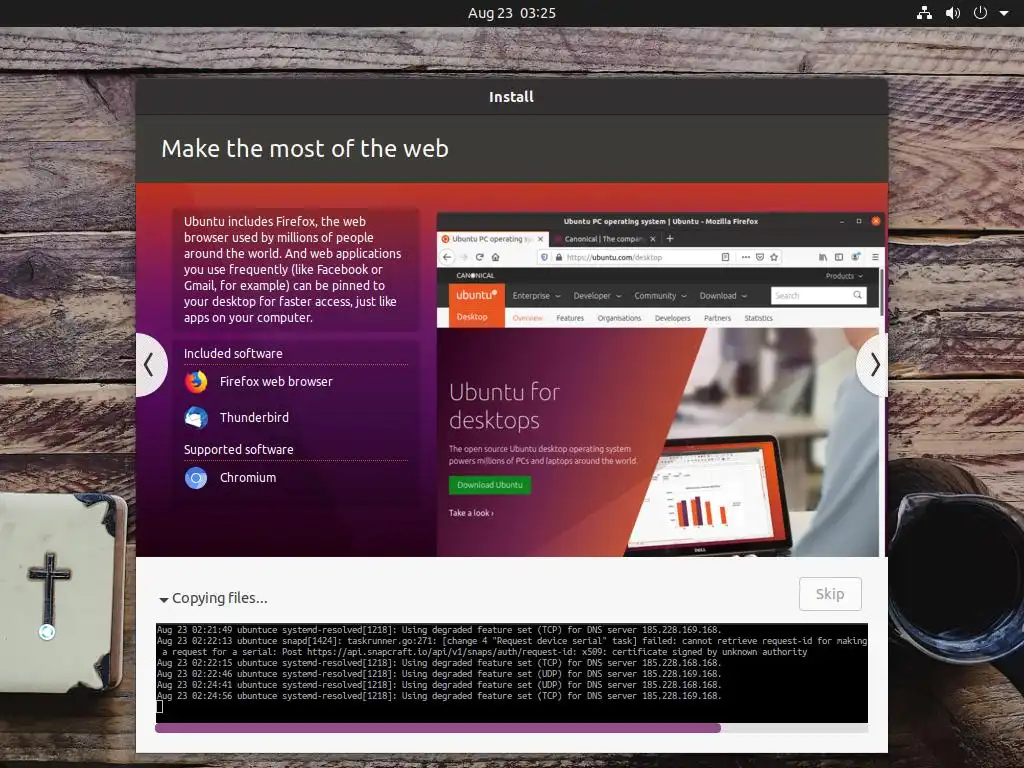Click the Firefox back arrow icon
1024x768 pixels.
click(x=447, y=257)
